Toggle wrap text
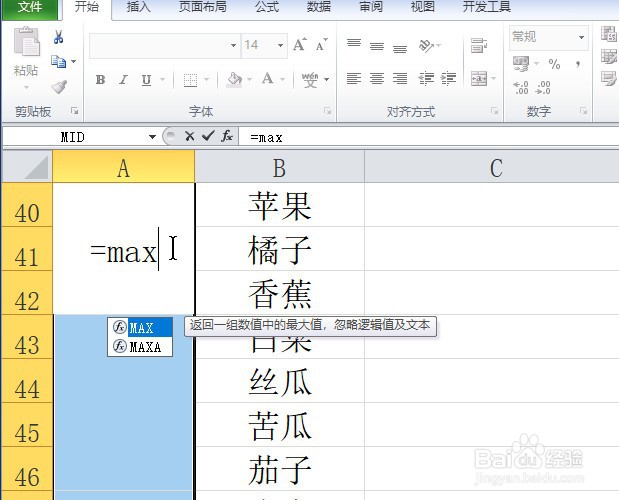619x500 pixels. pos(479,46)
